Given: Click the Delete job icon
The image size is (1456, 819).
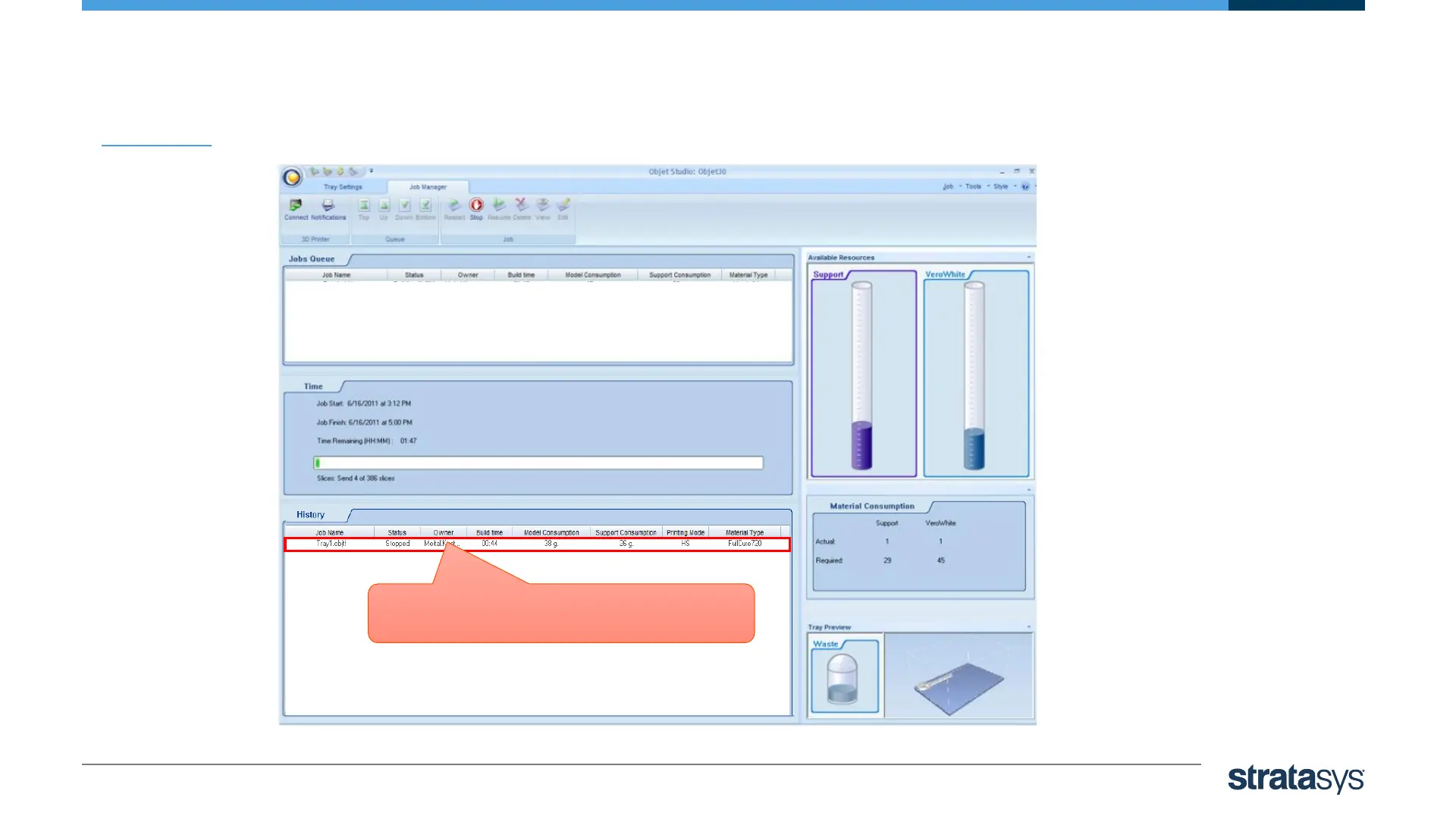Looking at the screenshot, I should [522, 206].
